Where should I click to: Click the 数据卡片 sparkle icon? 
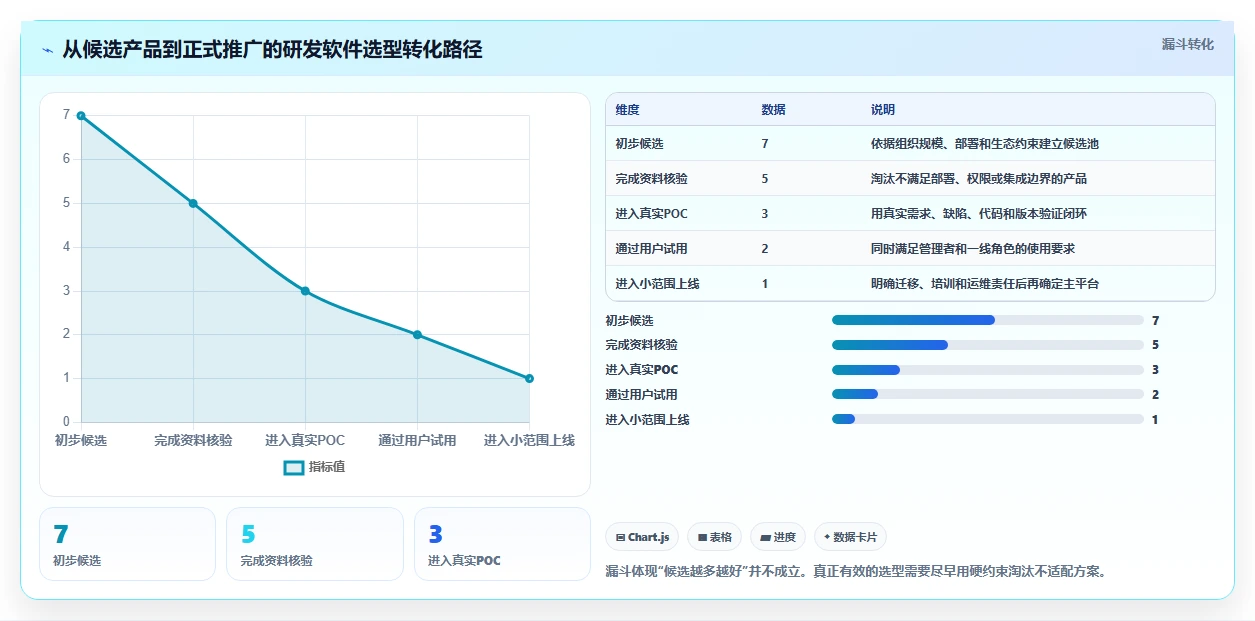pyautogui.click(x=827, y=537)
